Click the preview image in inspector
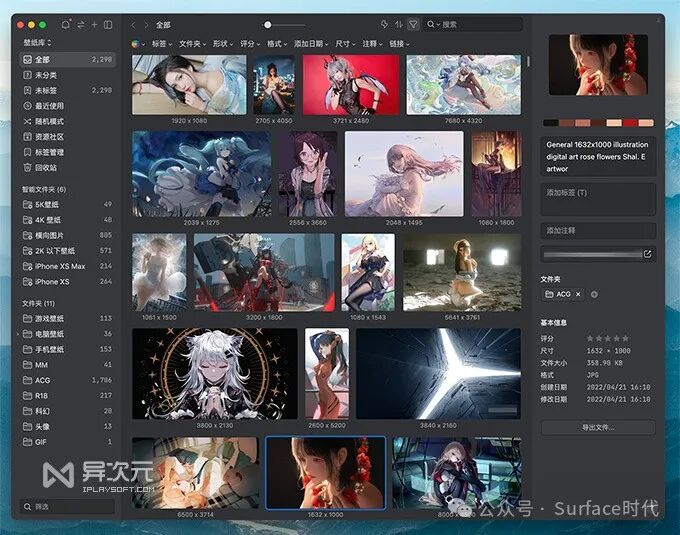The width and height of the screenshot is (680, 535). [x=598, y=65]
